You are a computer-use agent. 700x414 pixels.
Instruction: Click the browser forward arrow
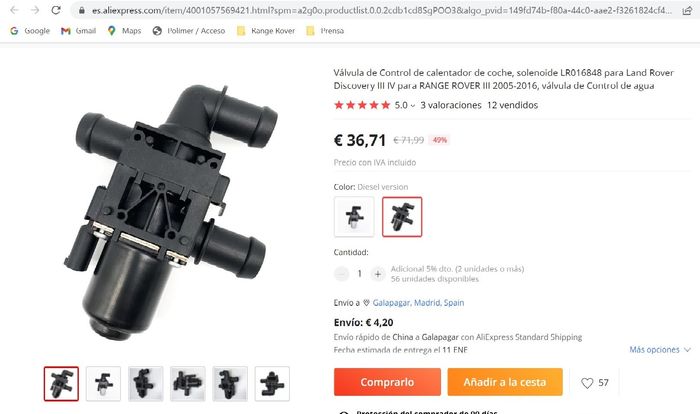(35, 10)
